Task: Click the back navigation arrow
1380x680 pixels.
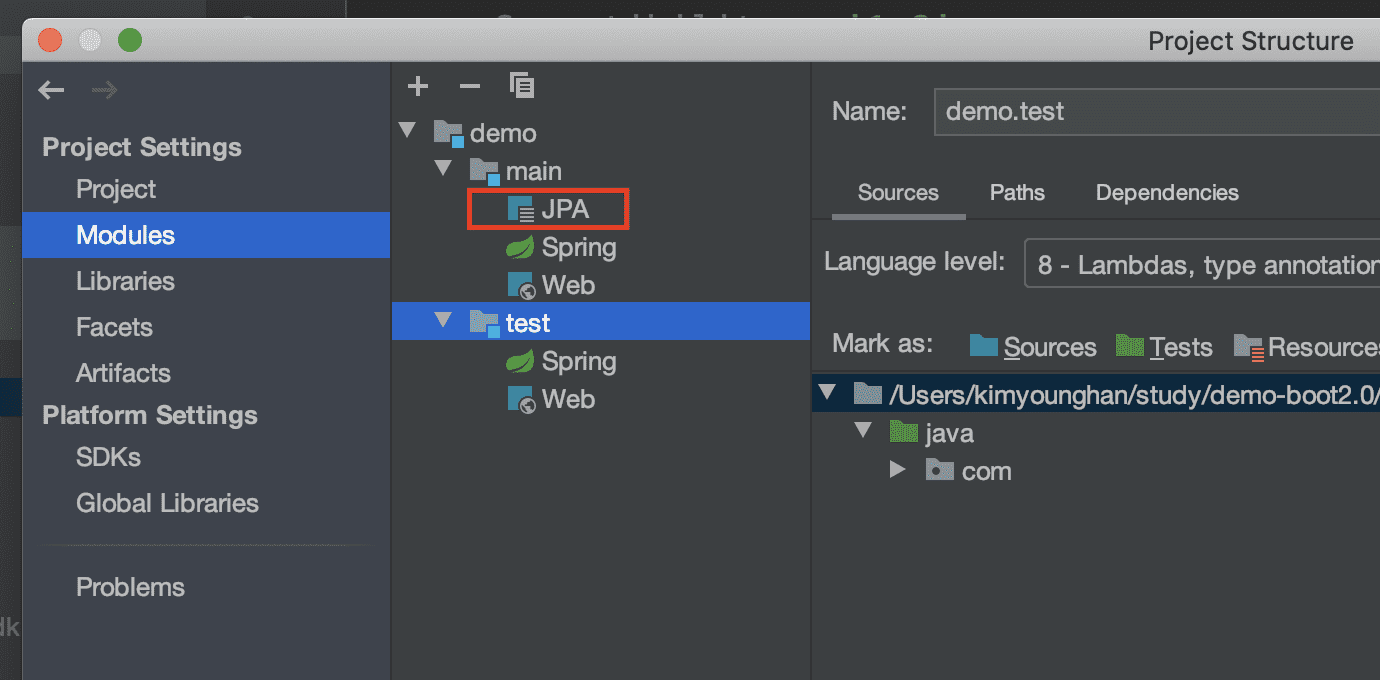Action: 51,91
